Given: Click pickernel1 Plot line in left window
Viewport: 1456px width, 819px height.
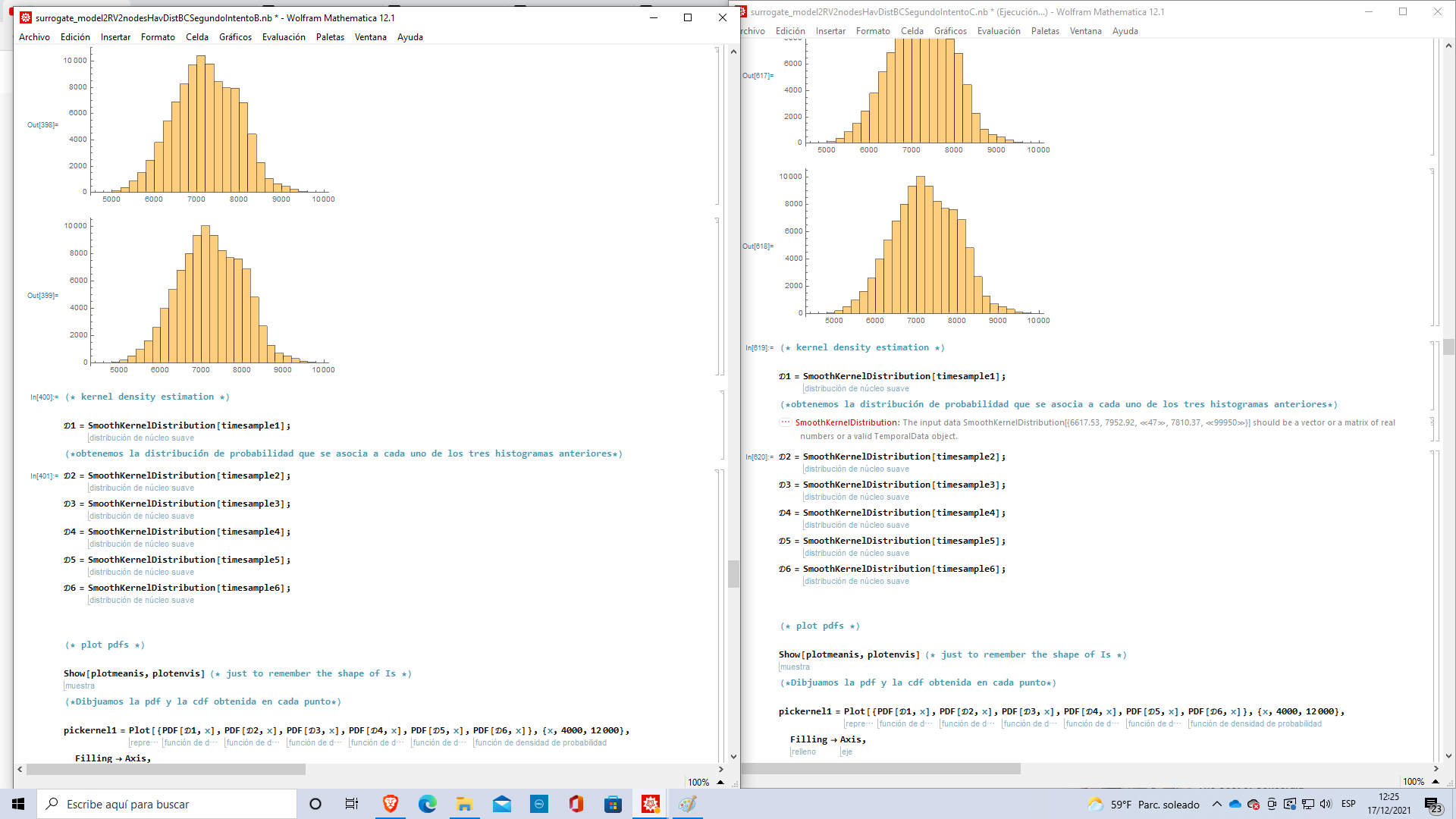Looking at the screenshot, I should [347, 730].
